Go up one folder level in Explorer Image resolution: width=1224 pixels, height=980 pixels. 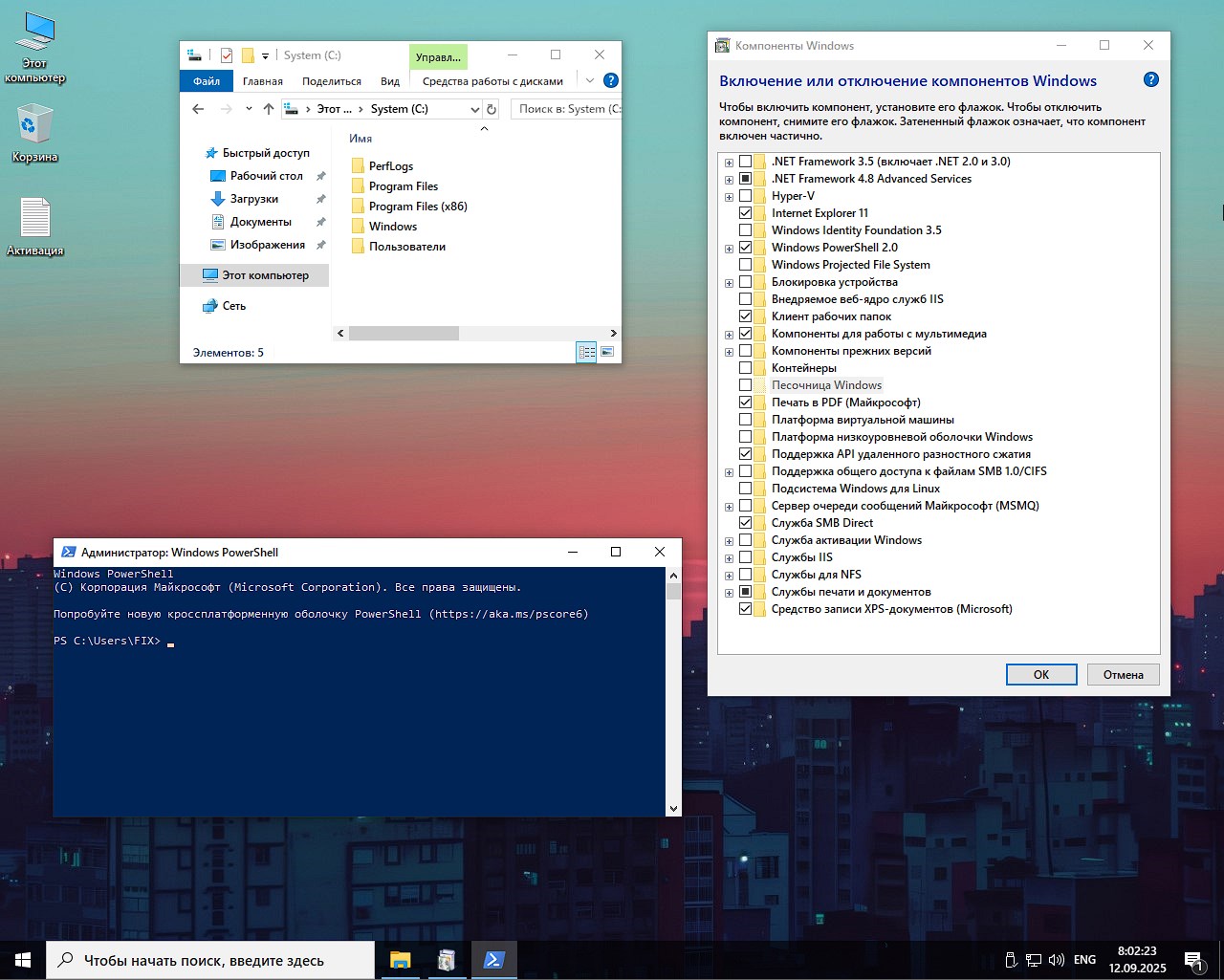[x=269, y=109]
